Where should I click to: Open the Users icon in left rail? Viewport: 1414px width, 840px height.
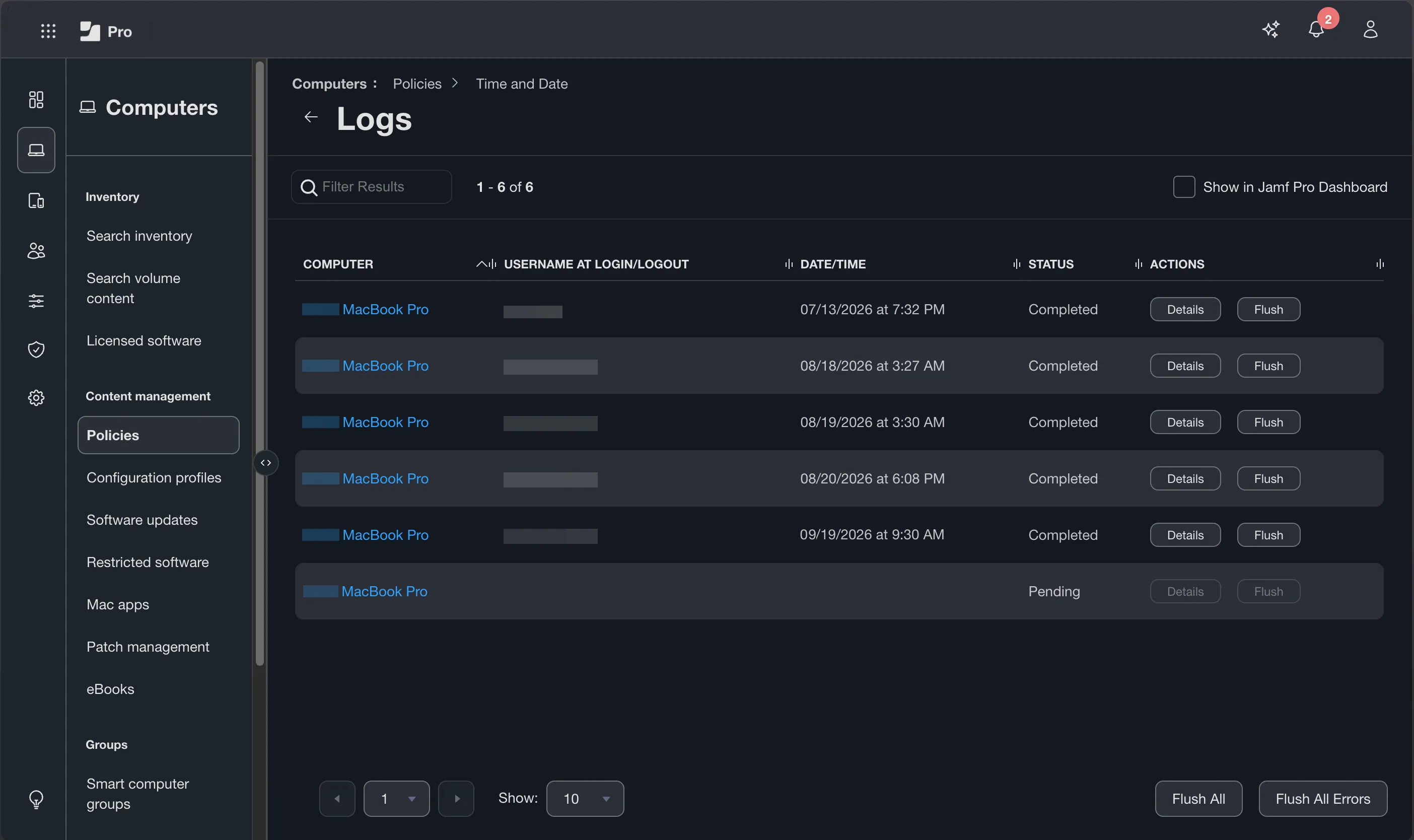[x=36, y=251]
